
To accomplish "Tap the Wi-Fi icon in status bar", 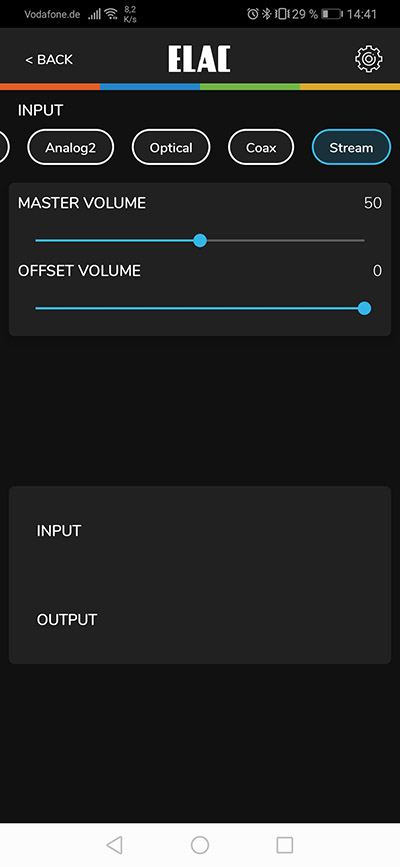I will (x=111, y=14).
